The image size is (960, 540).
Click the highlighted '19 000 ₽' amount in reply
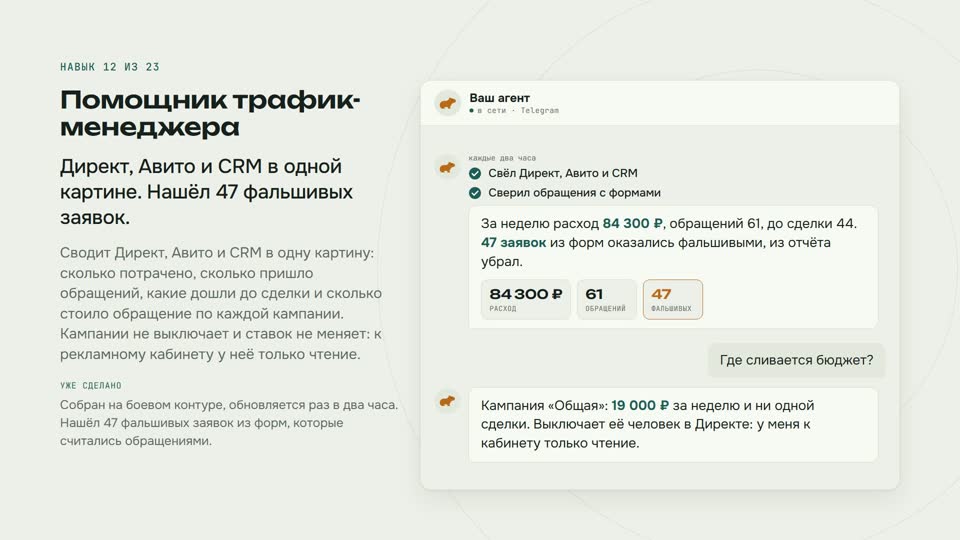[640, 405]
